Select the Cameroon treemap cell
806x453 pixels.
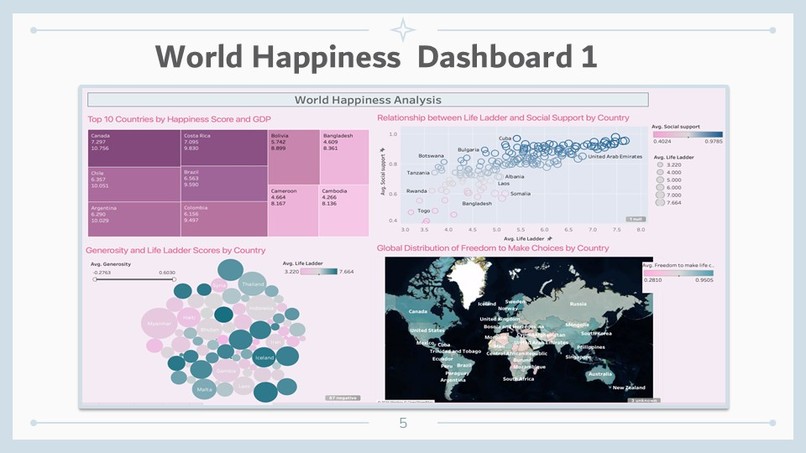click(x=293, y=211)
